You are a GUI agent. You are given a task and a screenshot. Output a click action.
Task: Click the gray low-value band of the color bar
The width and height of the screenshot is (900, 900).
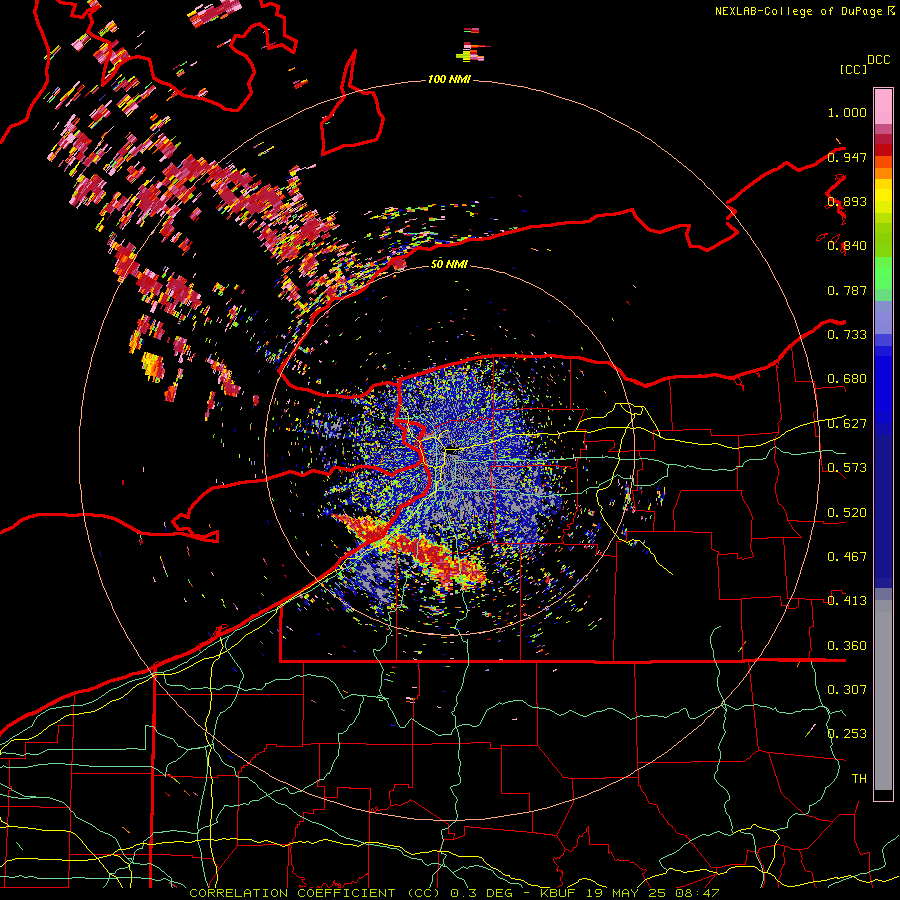(883, 695)
